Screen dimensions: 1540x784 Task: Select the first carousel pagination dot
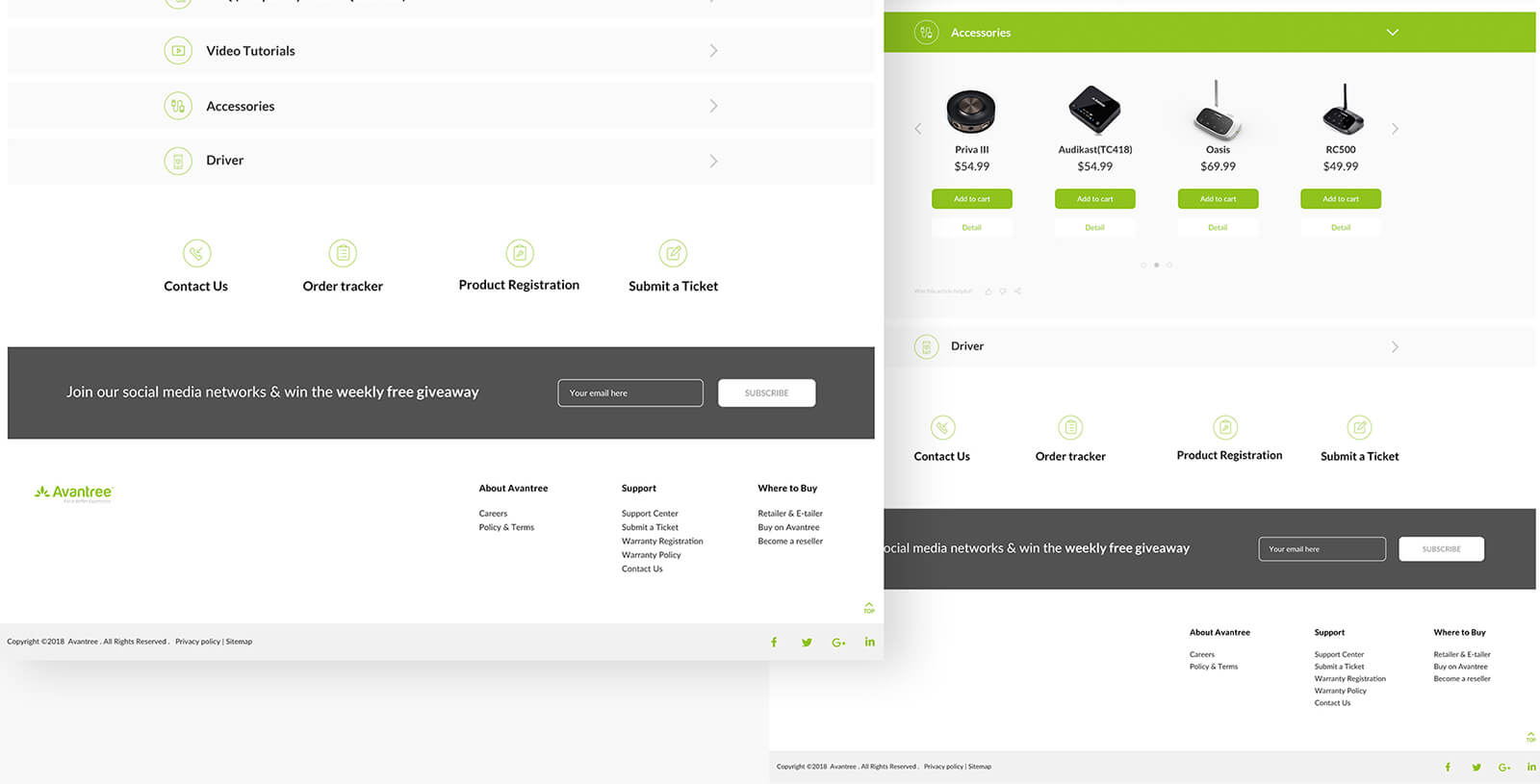[x=1143, y=265]
